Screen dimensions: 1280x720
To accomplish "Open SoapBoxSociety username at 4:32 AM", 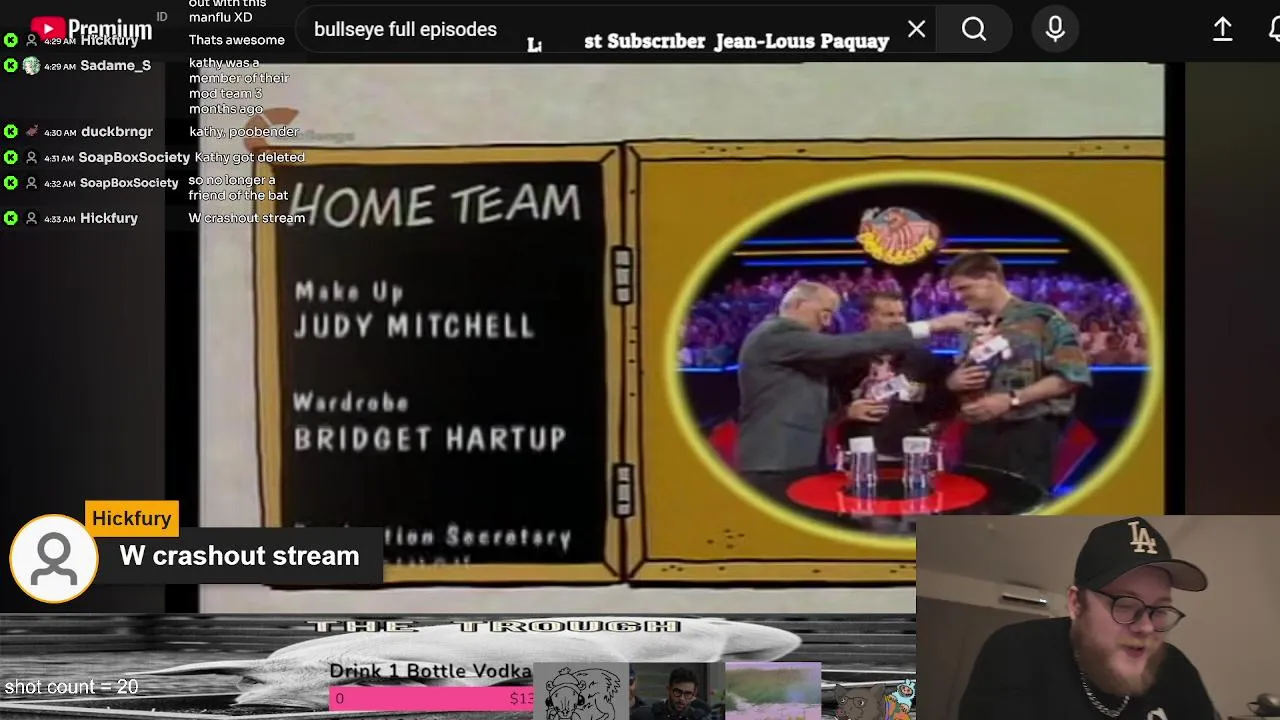I will (129, 183).
